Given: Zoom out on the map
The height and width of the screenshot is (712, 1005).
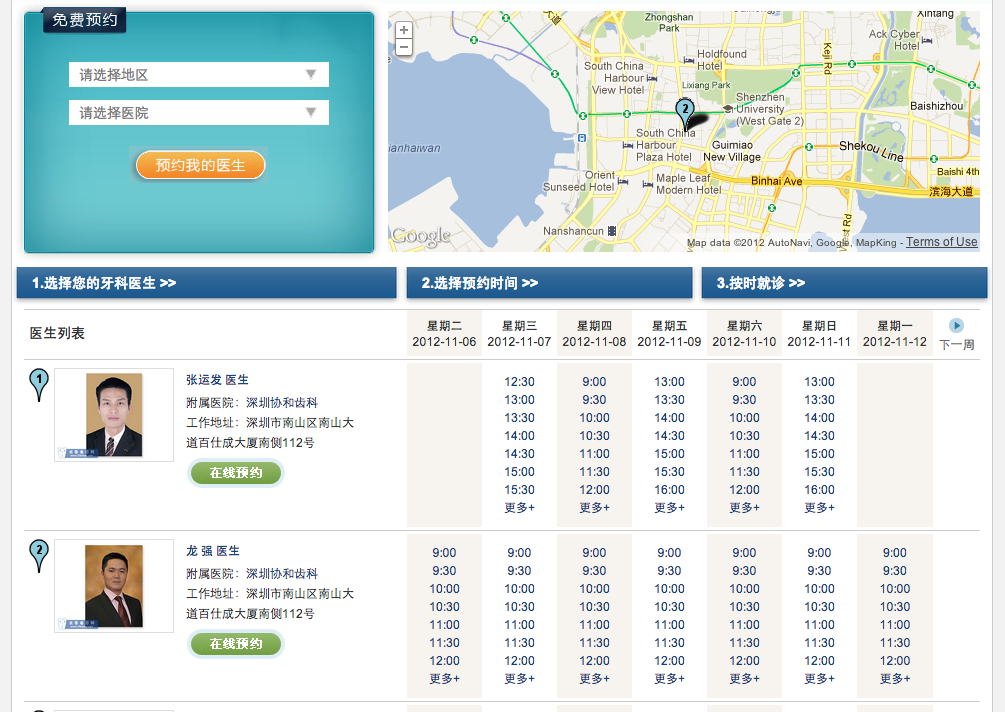Looking at the screenshot, I should 404,47.
